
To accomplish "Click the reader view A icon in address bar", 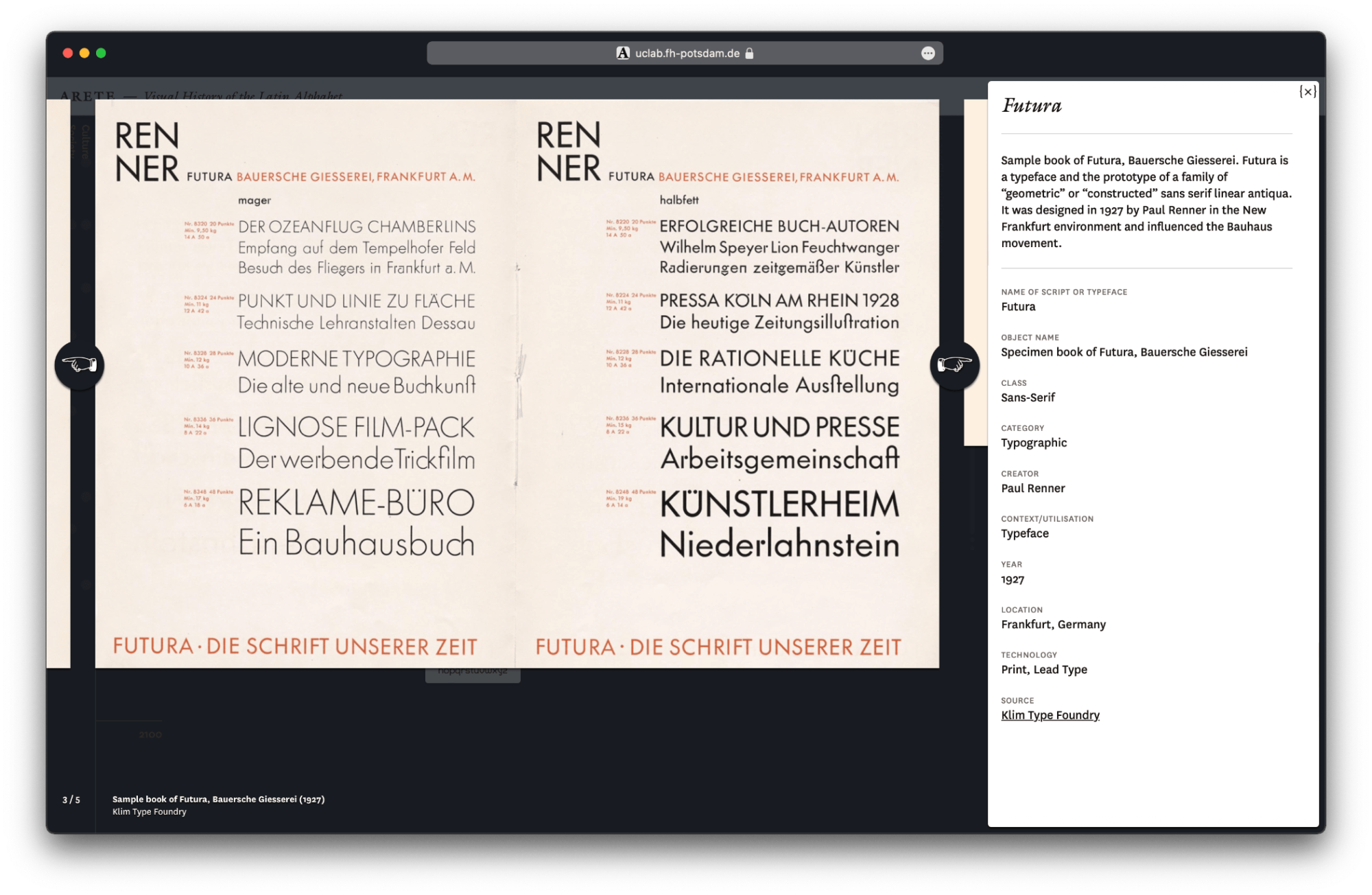I will (623, 54).
